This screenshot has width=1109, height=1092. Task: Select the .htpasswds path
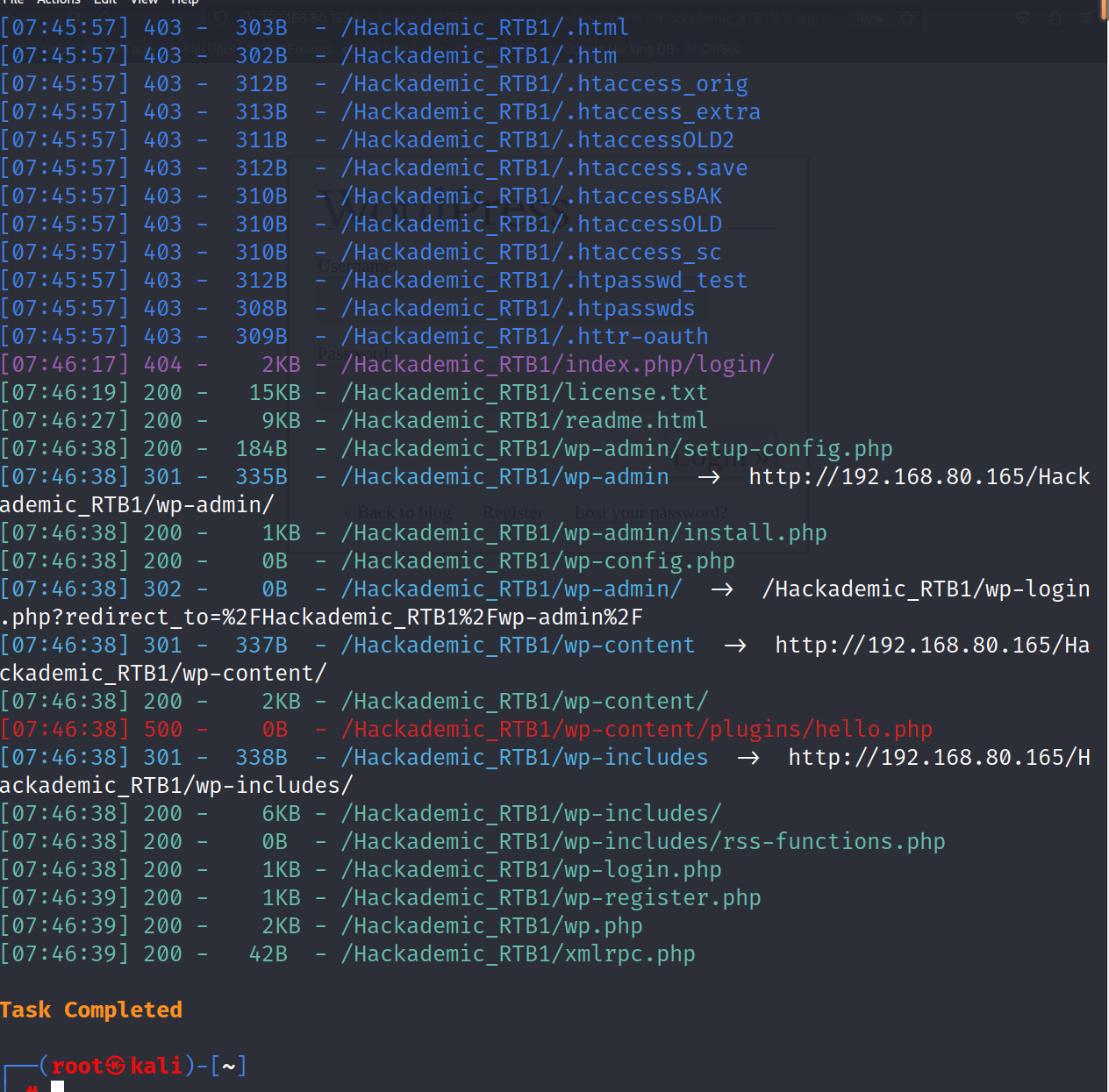[518, 308]
